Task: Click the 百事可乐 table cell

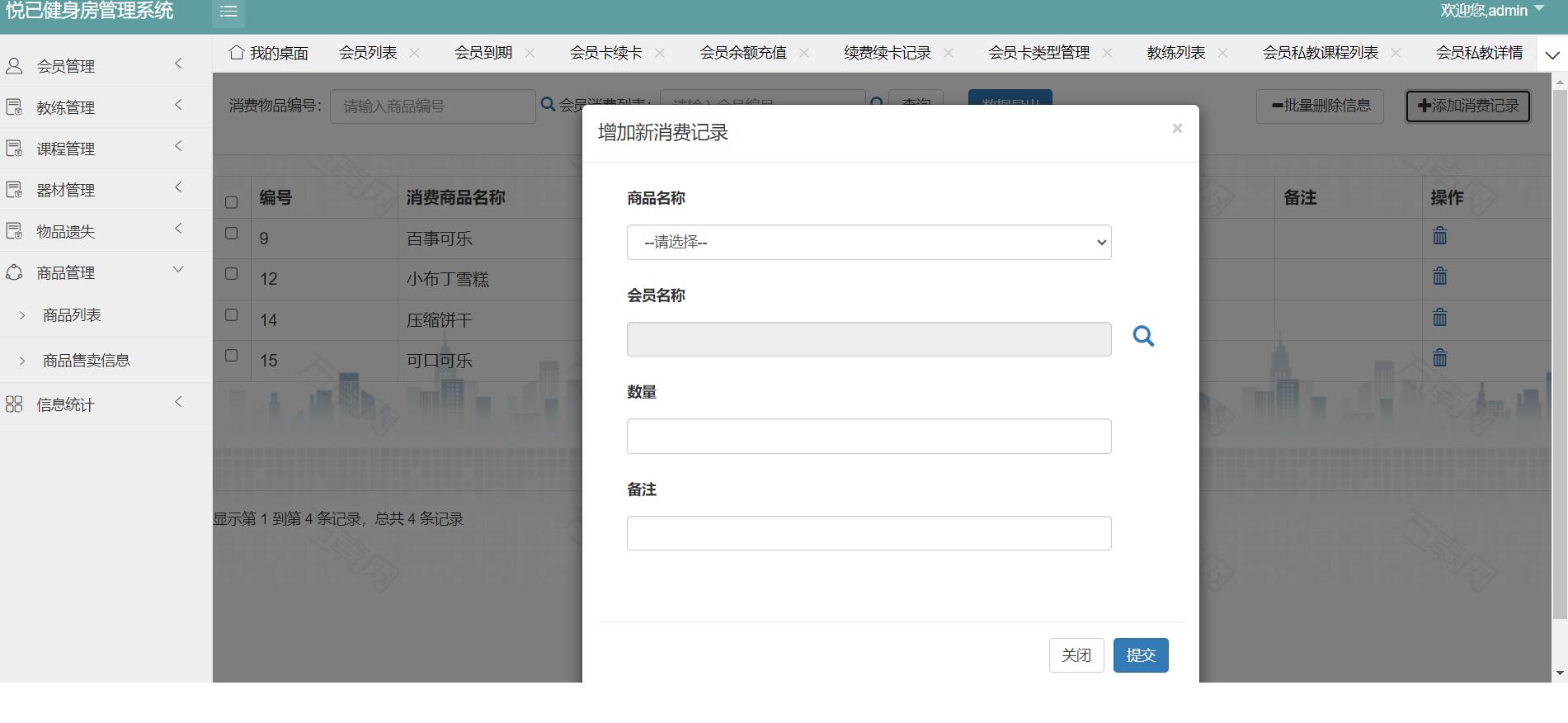Action: point(440,239)
